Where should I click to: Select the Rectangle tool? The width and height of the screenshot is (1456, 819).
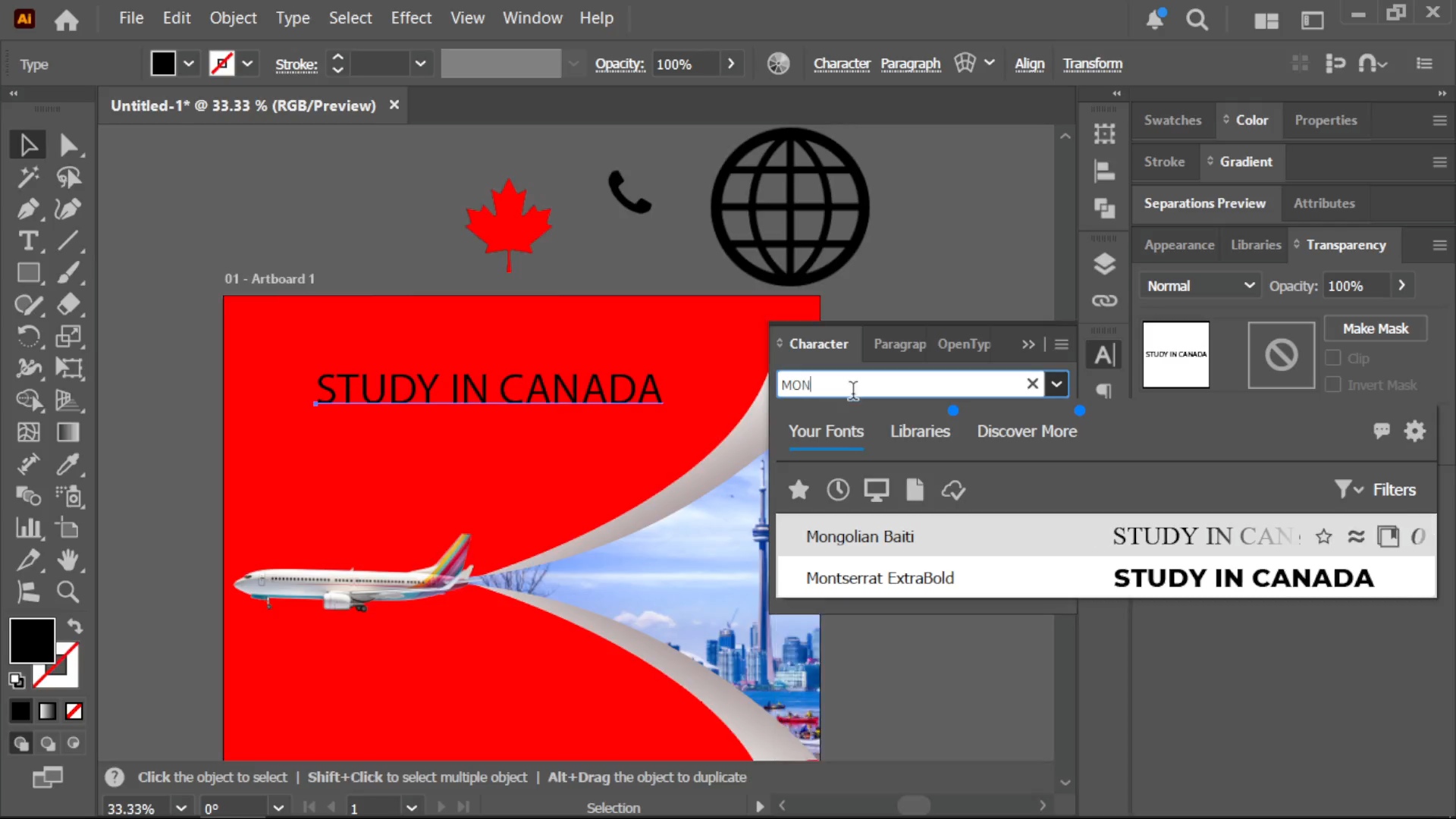28,272
